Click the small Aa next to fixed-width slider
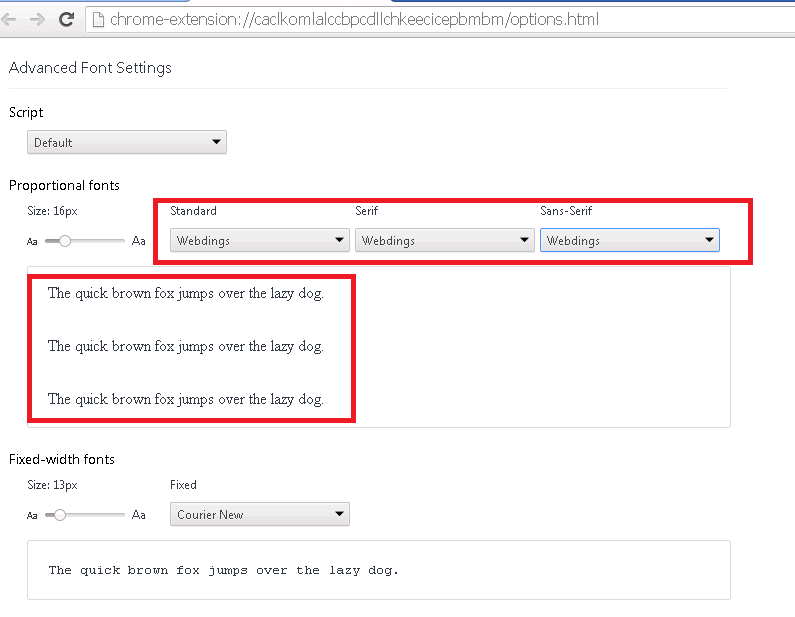Screen dimensions: 795x617 coord(32,516)
